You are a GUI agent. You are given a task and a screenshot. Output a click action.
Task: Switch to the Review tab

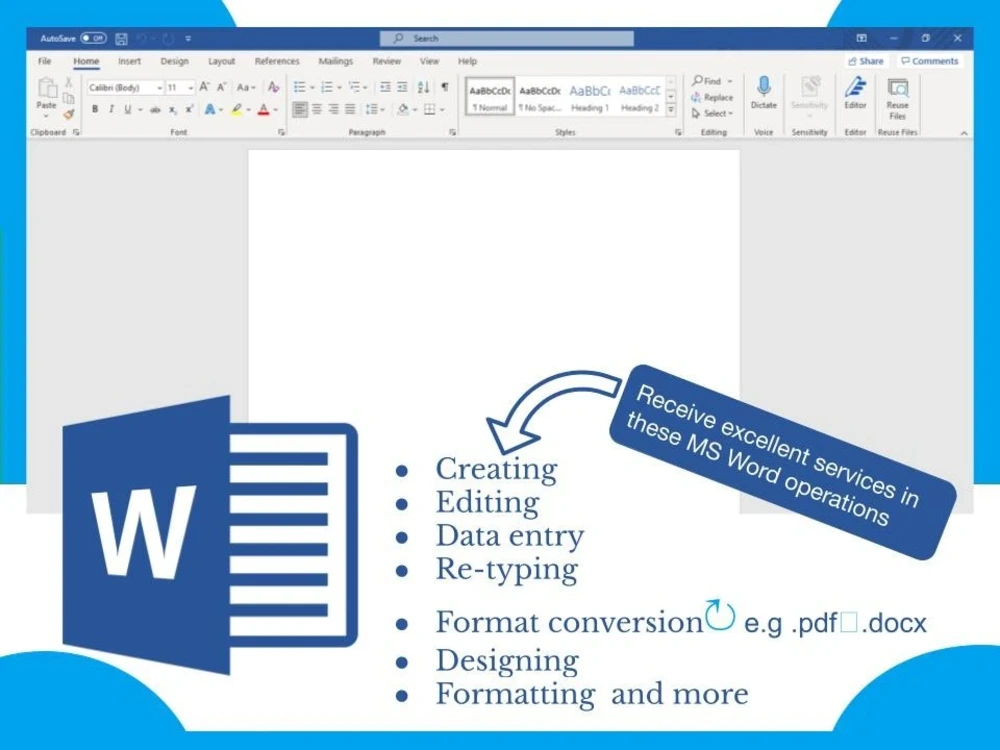coord(386,61)
